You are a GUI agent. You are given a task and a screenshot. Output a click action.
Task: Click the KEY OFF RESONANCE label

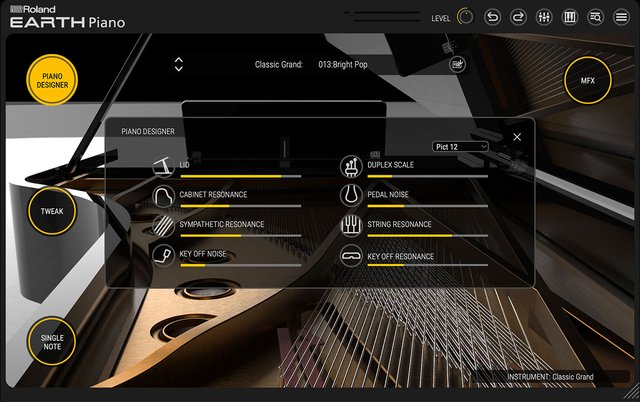[400, 256]
